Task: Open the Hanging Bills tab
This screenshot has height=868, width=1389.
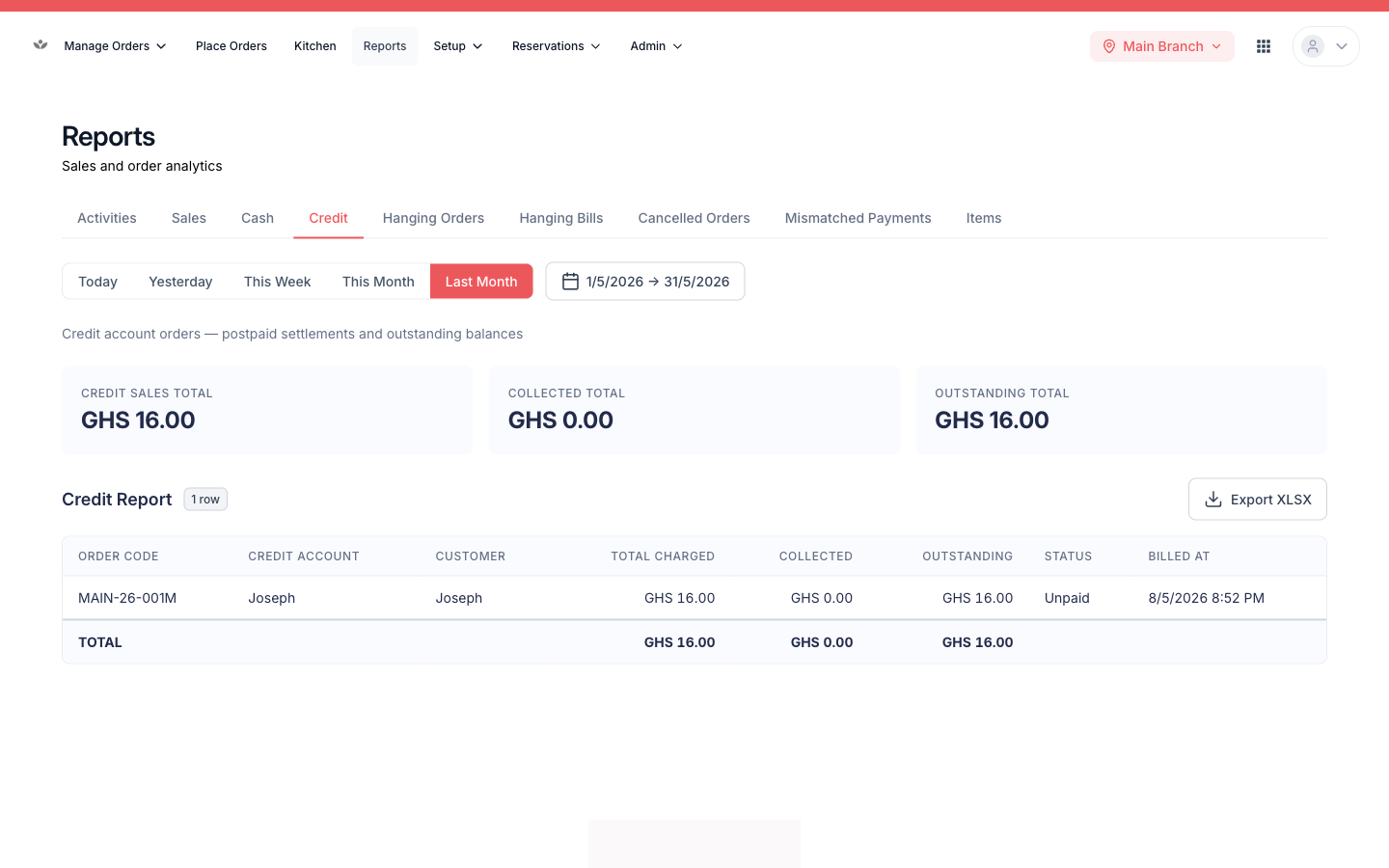Action: click(561, 218)
